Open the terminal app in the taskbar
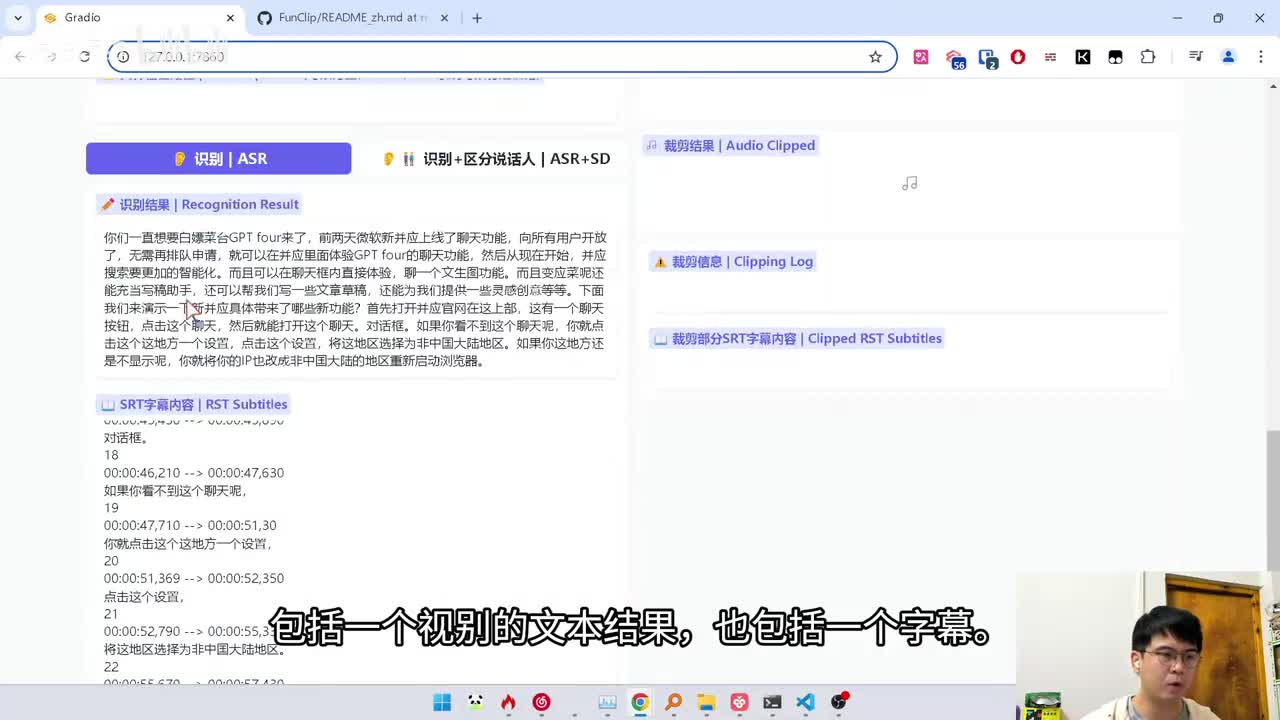The width and height of the screenshot is (1280, 720). pyautogui.click(x=772, y=702)
